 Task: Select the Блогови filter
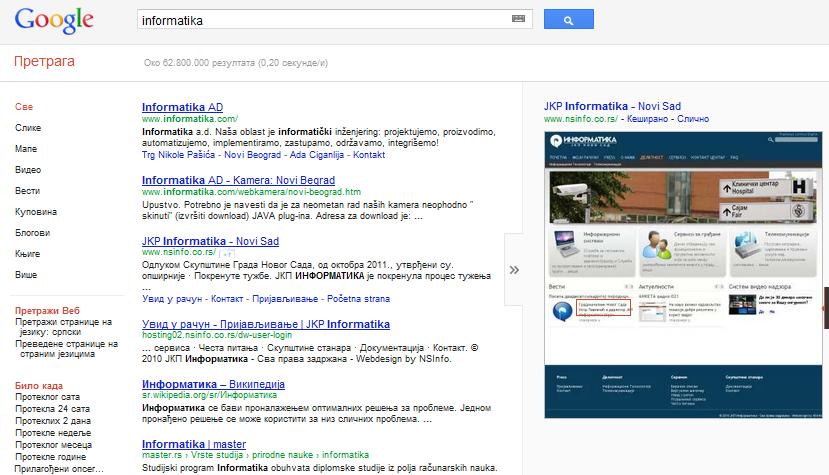32,233
